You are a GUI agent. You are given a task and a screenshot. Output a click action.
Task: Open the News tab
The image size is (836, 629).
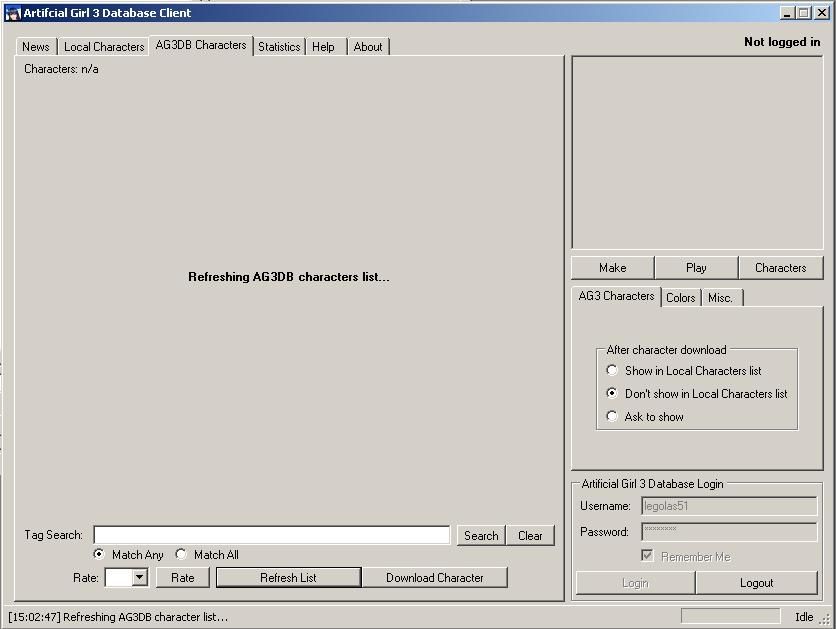(36, 47)
